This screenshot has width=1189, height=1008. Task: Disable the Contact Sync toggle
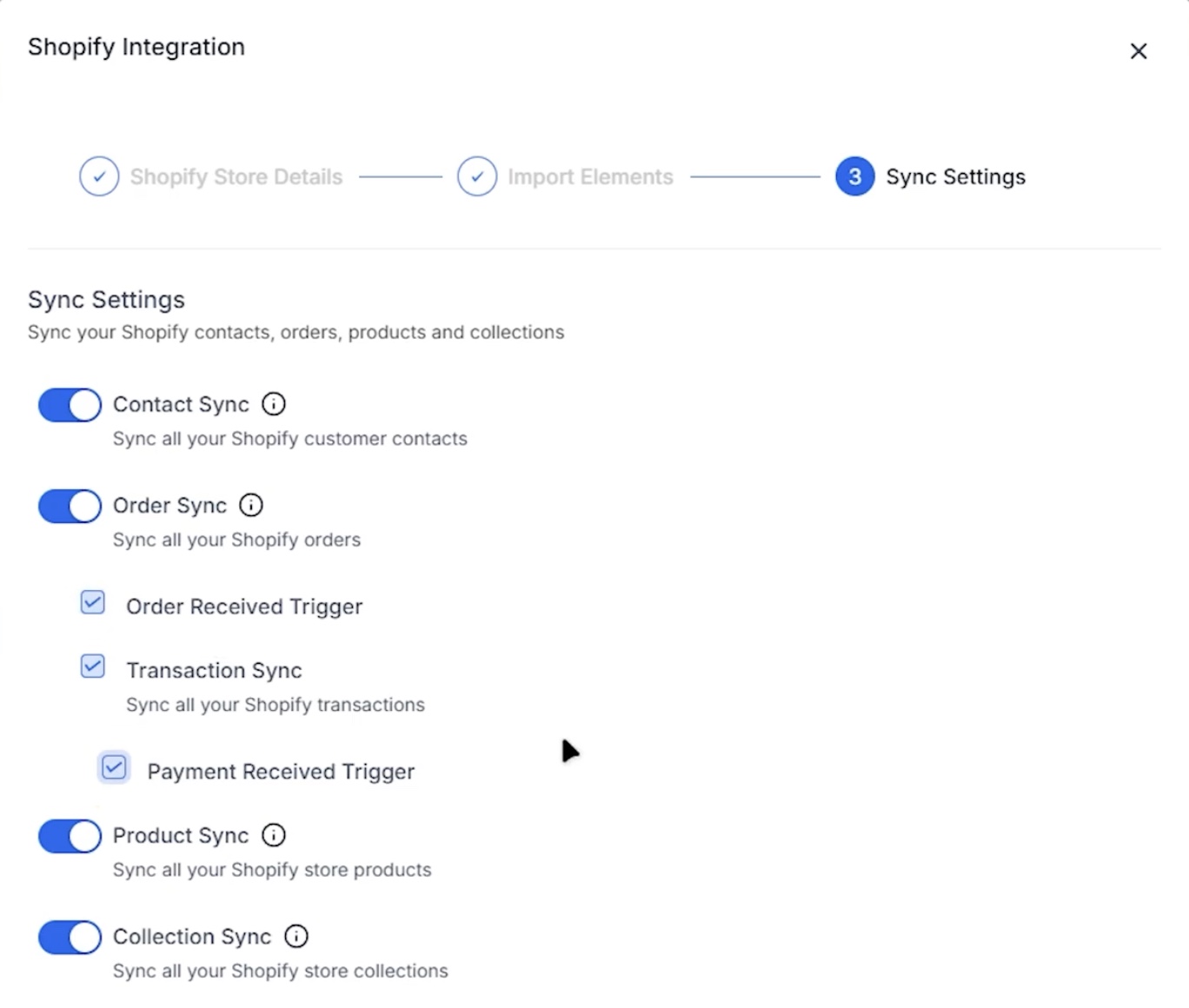coord(70,405)
